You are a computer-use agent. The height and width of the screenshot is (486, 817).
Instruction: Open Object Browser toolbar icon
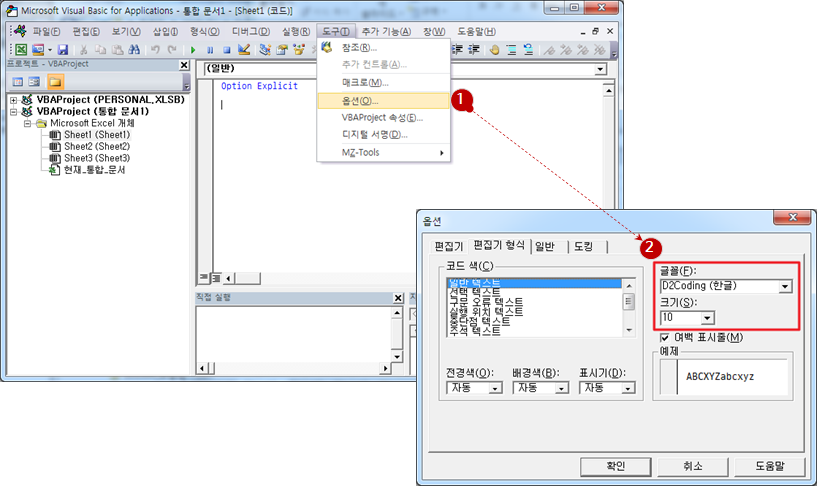click(x=299, y=49)
